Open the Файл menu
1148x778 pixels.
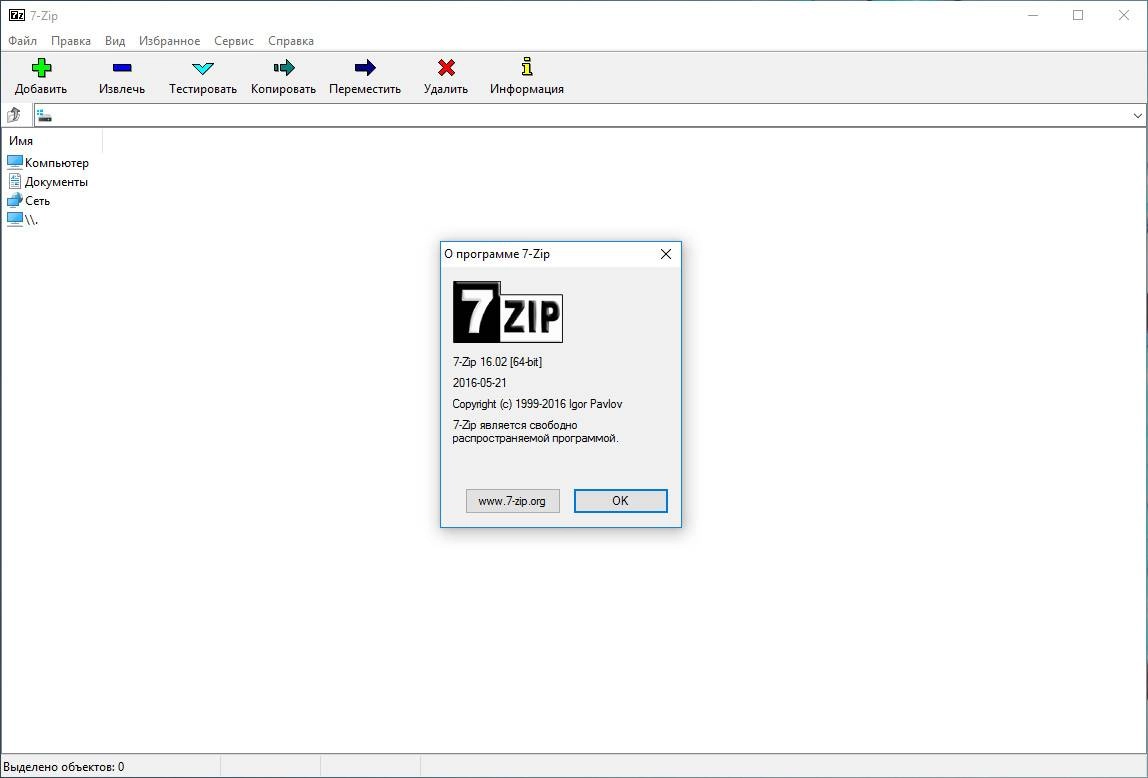[x=22, y=41]
